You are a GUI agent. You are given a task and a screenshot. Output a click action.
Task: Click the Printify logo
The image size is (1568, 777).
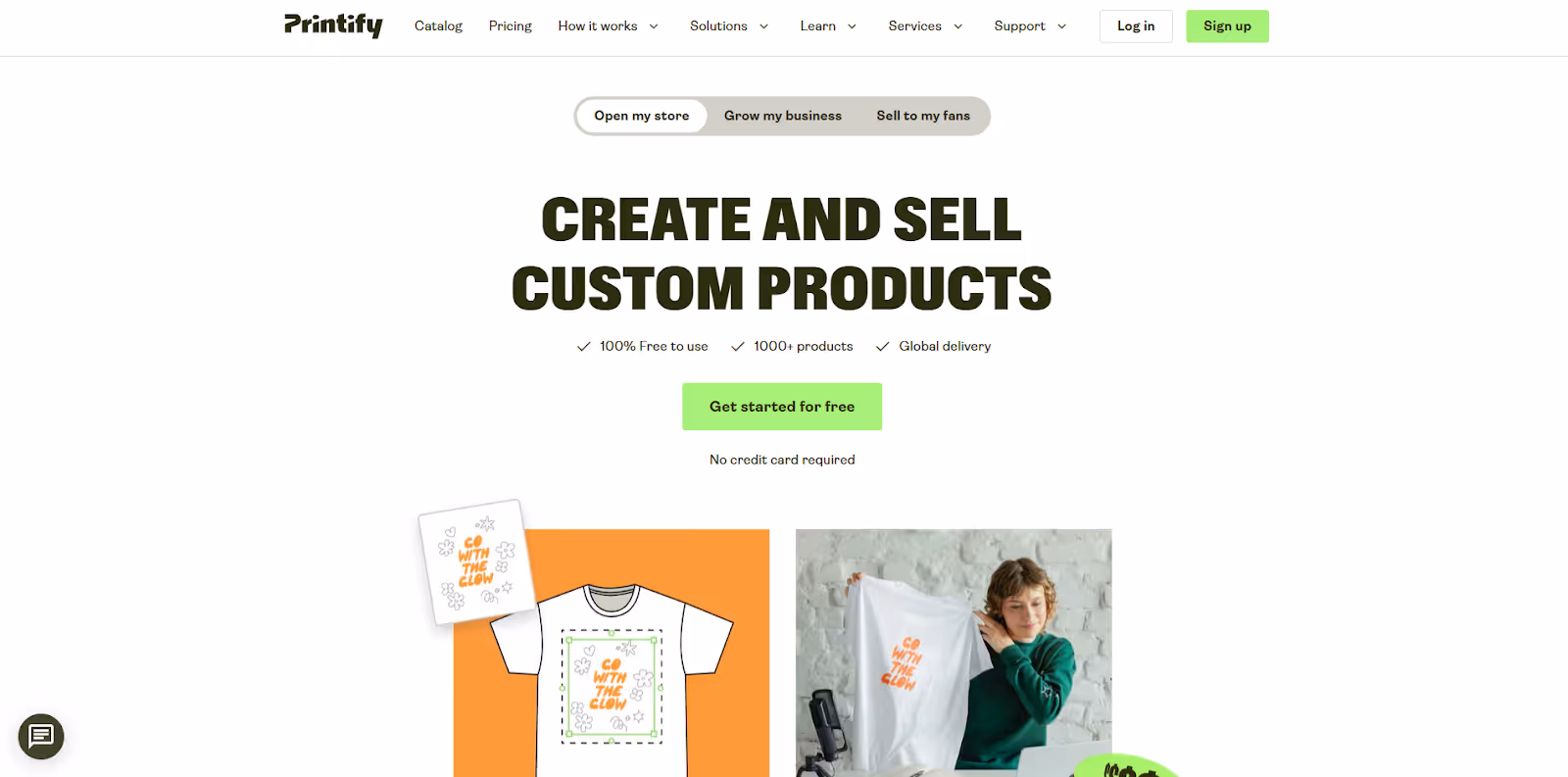[x=333, y=25]
